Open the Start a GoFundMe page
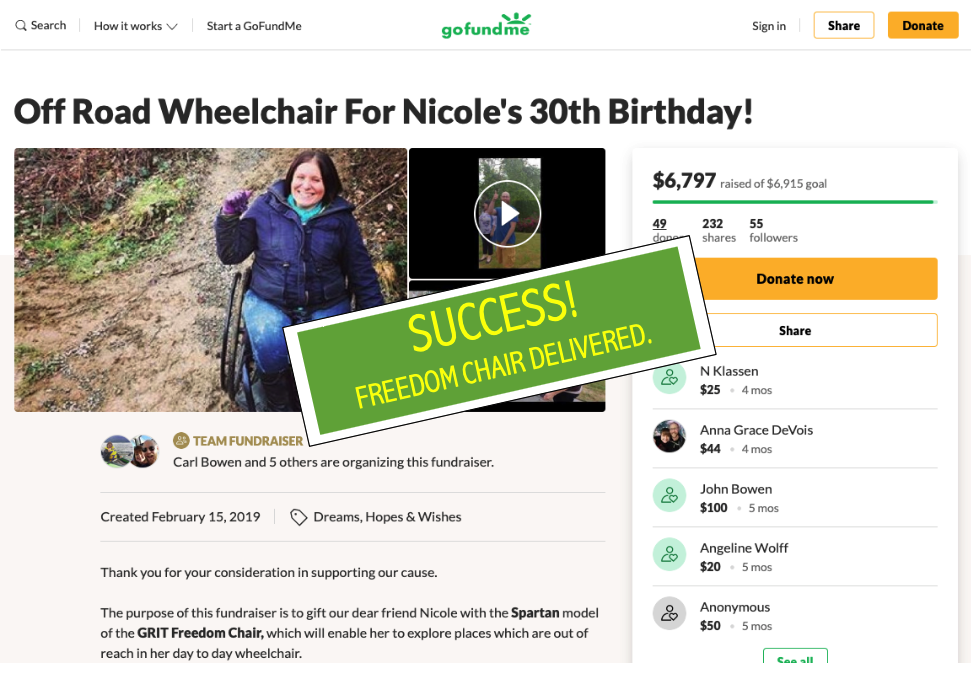971x673 pixels. 253,25
